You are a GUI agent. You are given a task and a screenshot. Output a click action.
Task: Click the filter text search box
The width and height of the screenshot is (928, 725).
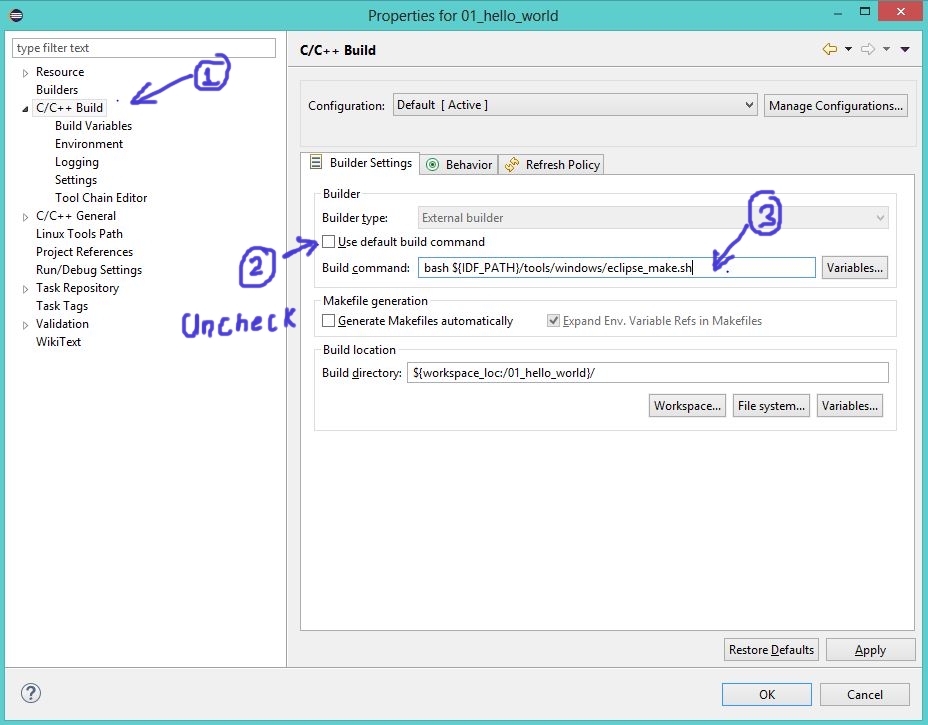point(144,48)
